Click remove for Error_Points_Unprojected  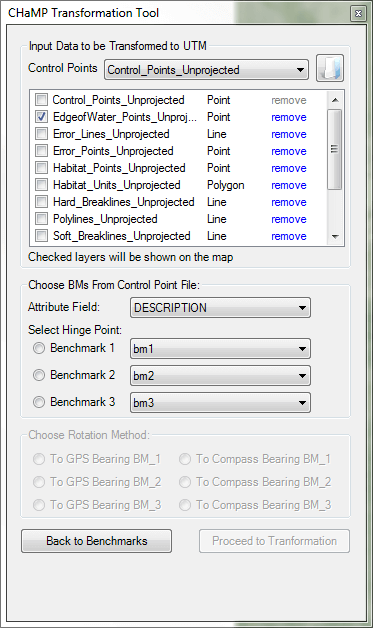pyautogui.click(x=288, y=151)
